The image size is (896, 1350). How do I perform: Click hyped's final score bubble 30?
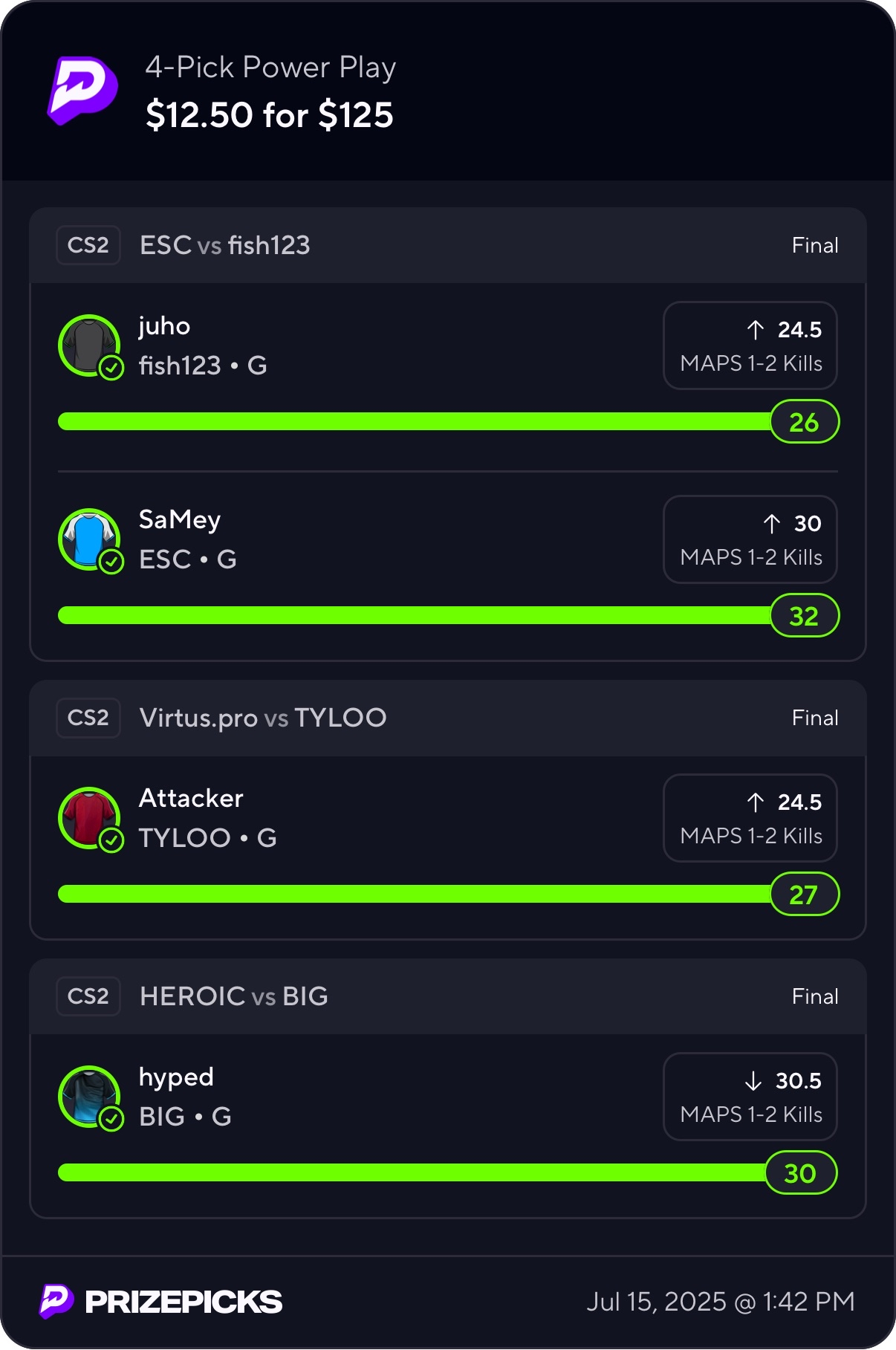point(800,1173)
